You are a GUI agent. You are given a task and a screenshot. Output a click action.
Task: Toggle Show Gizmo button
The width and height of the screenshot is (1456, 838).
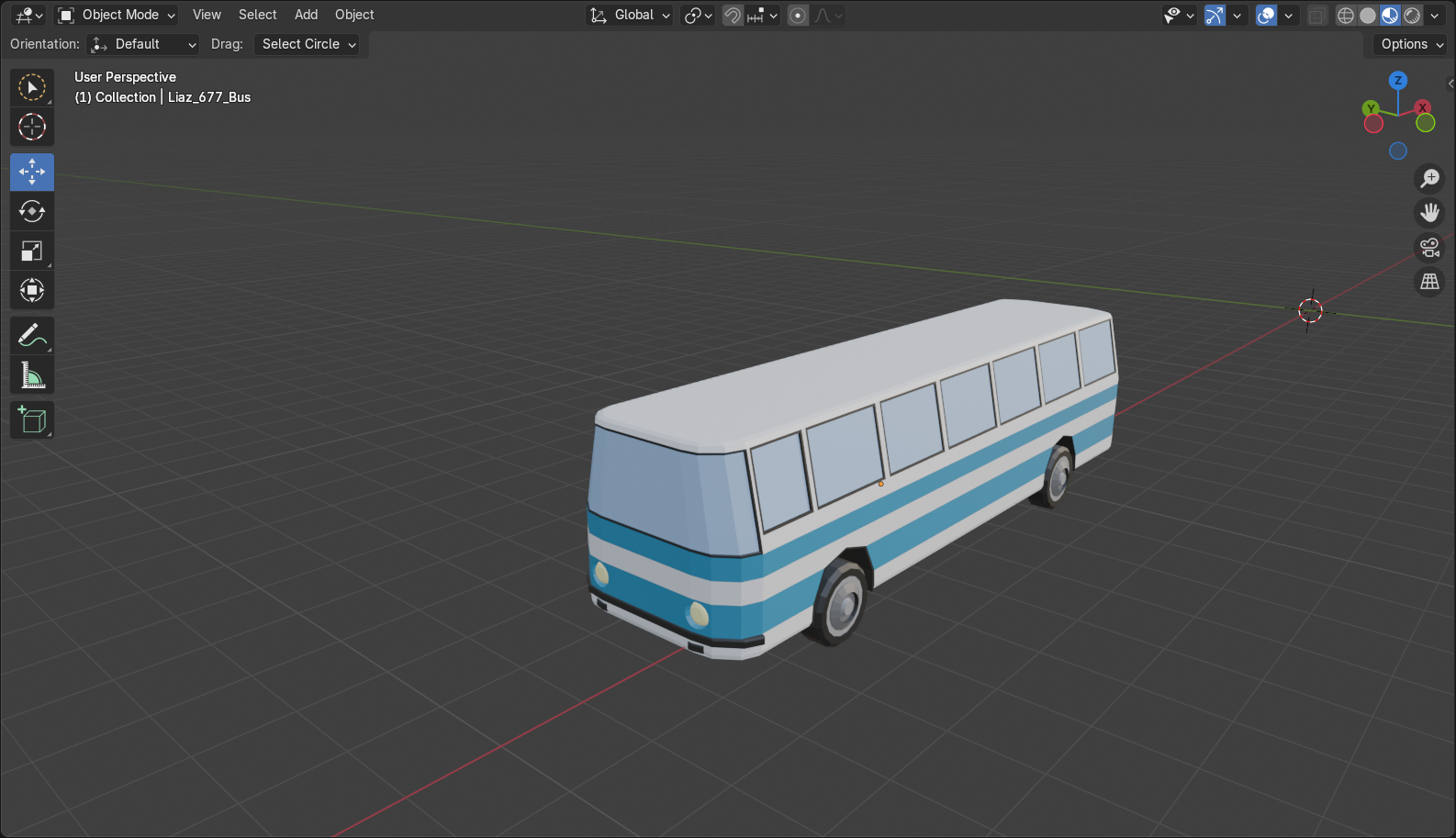click(1215, 16)
